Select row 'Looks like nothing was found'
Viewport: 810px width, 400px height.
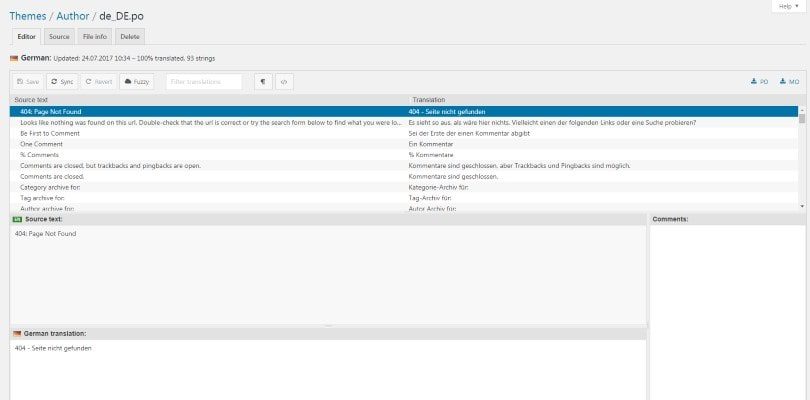tap(403, 122)
